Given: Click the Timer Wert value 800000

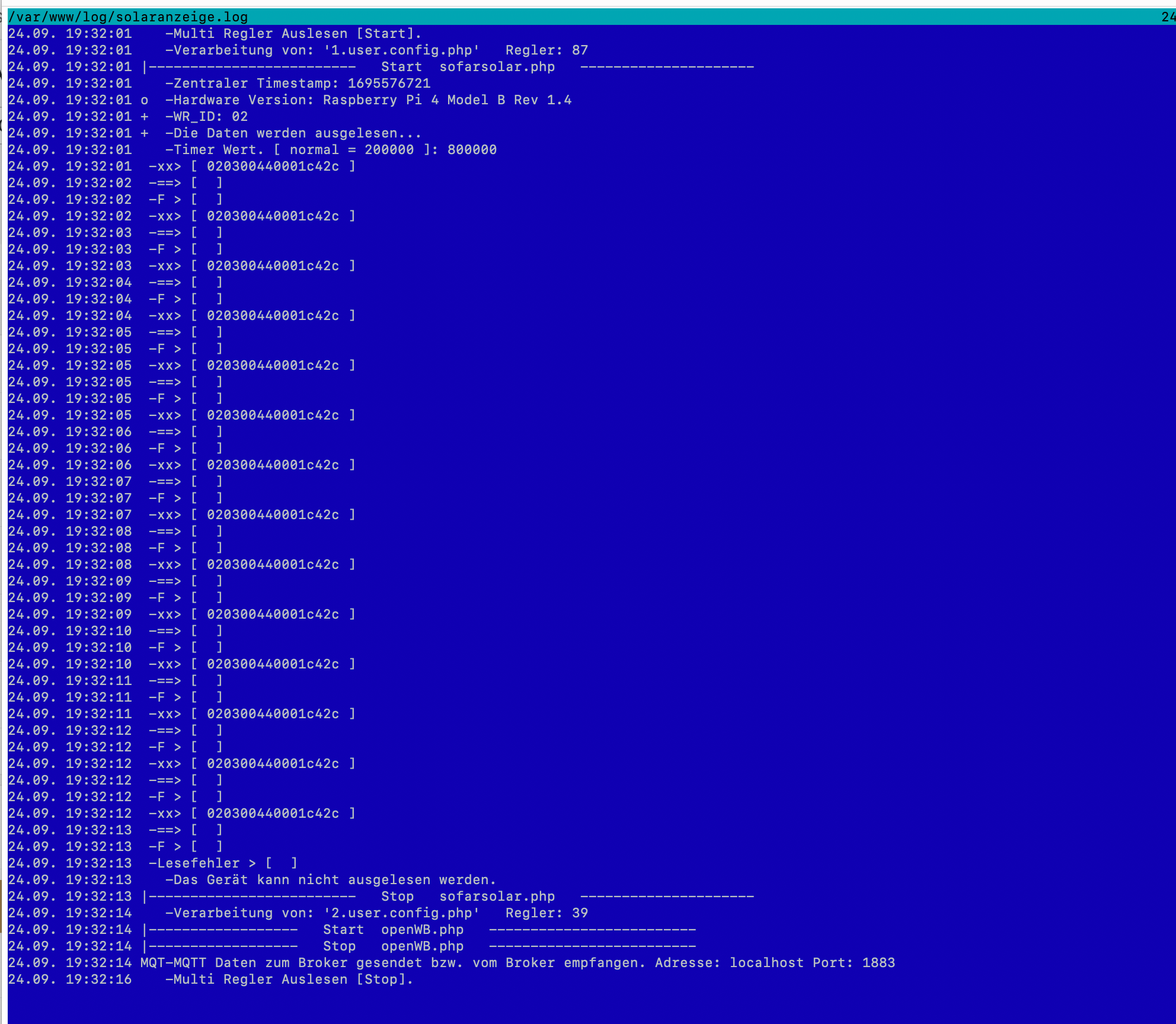Looking at the screenshot, I should click(x=472, y=150).
